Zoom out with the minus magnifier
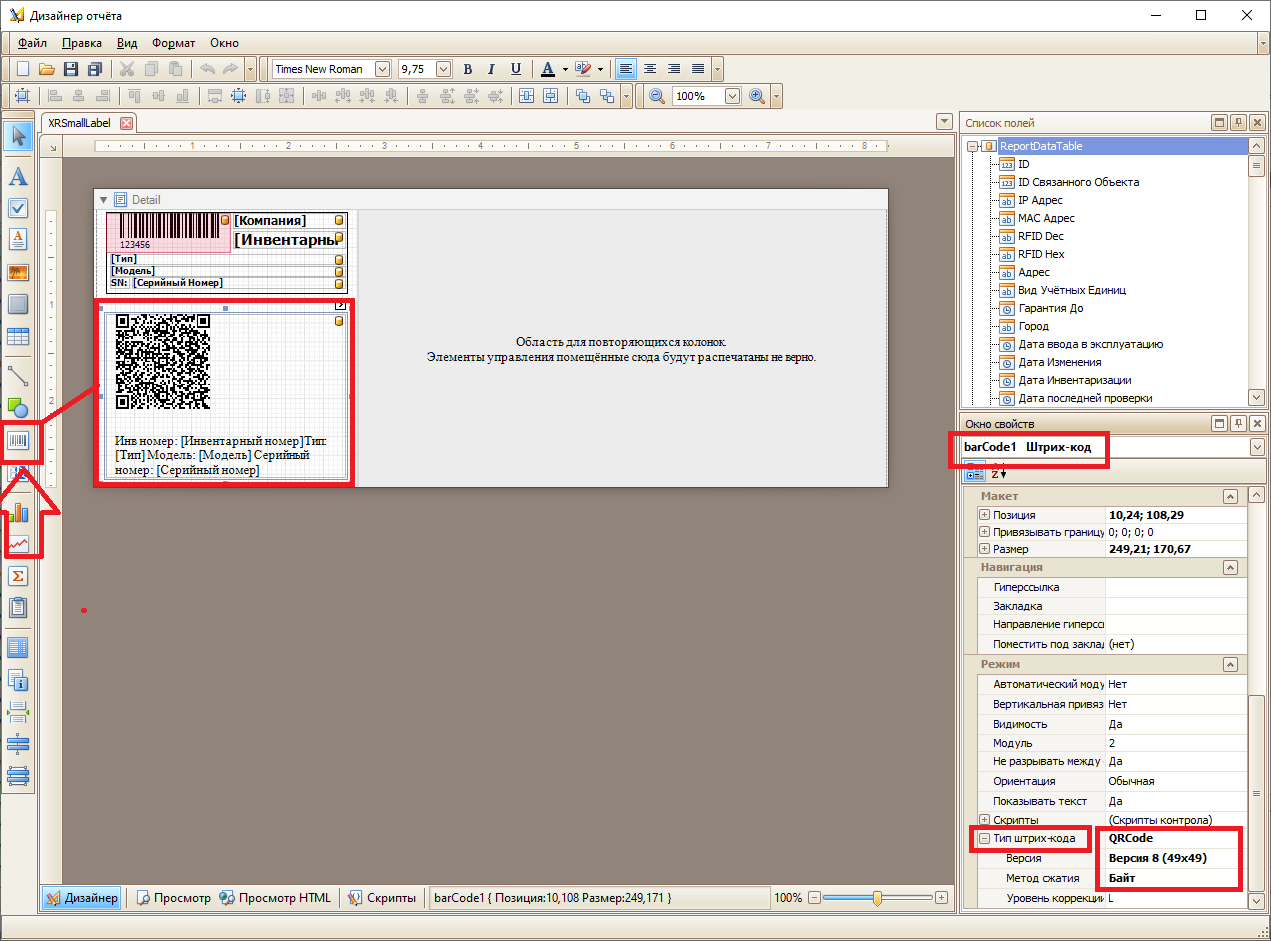Viewport: 1271px width, 941px height. [x=658, y=96]
